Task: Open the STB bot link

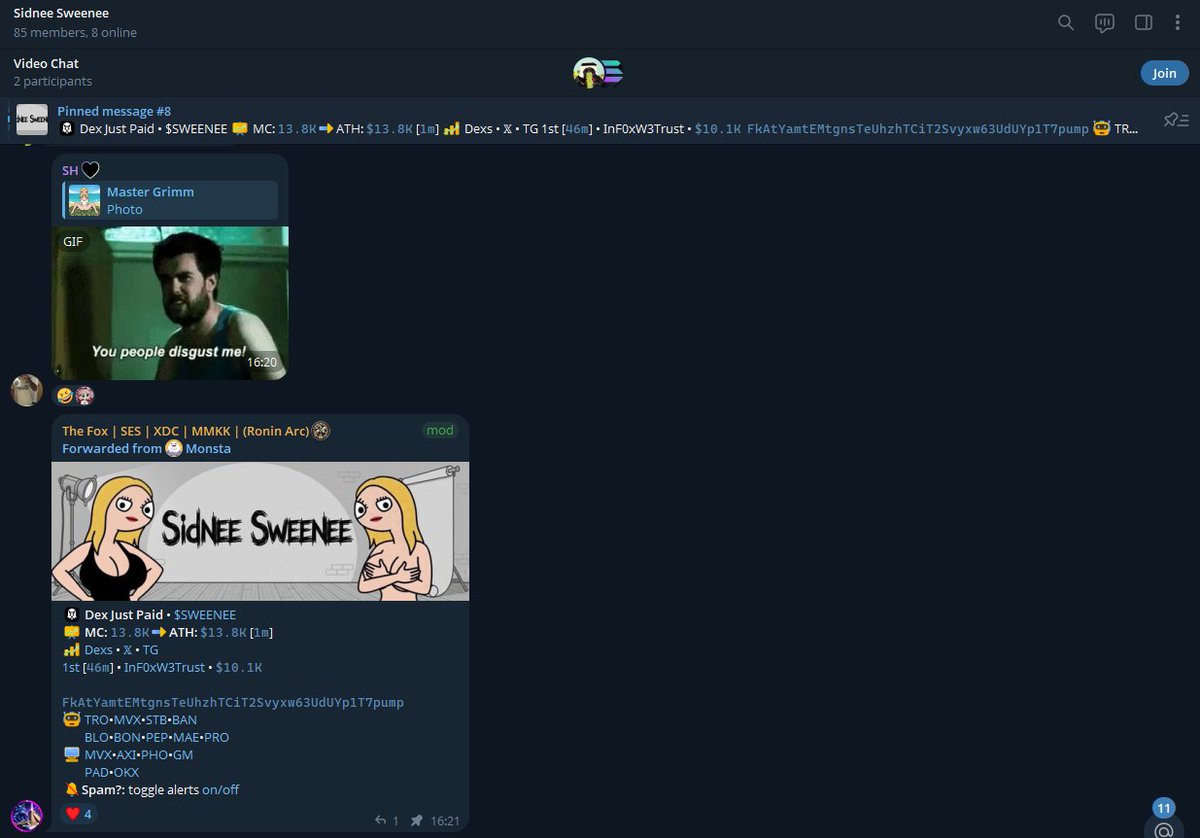Action: click(x=158, y=720)
